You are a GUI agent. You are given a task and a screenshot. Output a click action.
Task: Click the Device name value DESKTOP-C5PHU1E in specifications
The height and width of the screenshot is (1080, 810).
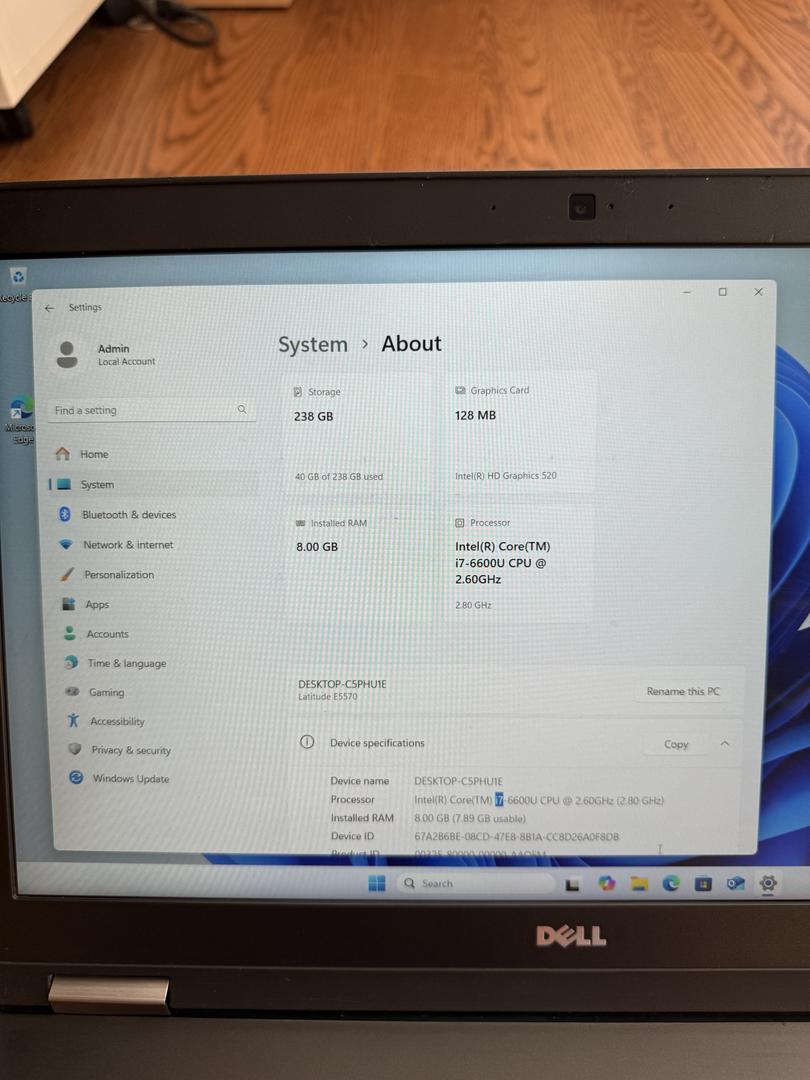tap(458, 781)
